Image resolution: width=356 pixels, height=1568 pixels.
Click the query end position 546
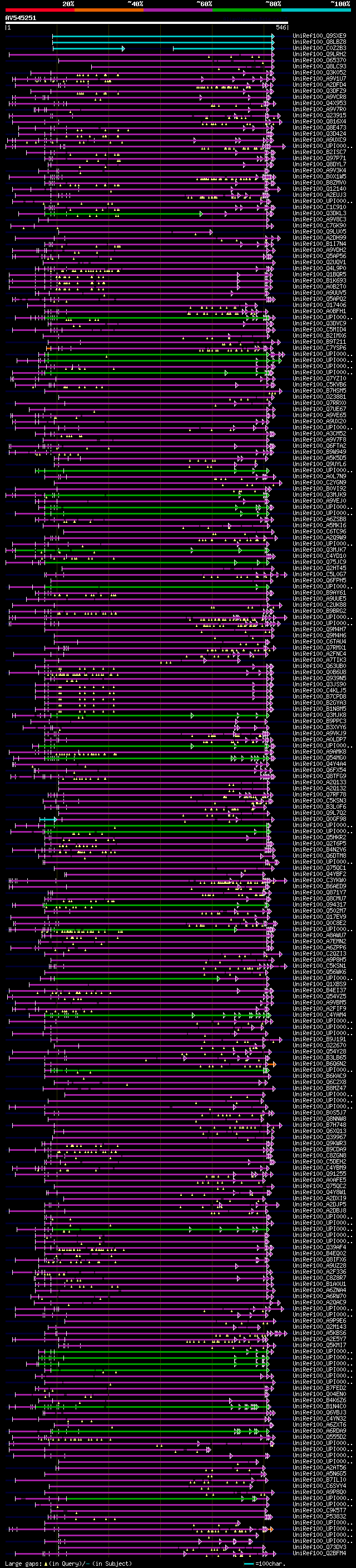click(x=281, y=27)
